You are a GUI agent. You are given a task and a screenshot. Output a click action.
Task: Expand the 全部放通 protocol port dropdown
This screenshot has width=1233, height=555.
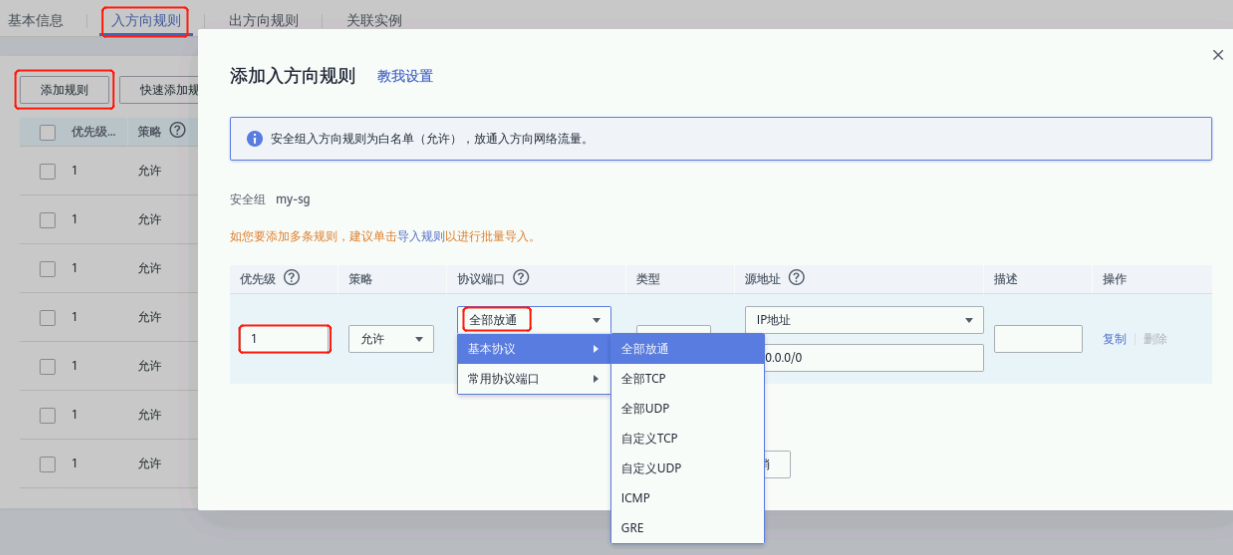[534, 320]
